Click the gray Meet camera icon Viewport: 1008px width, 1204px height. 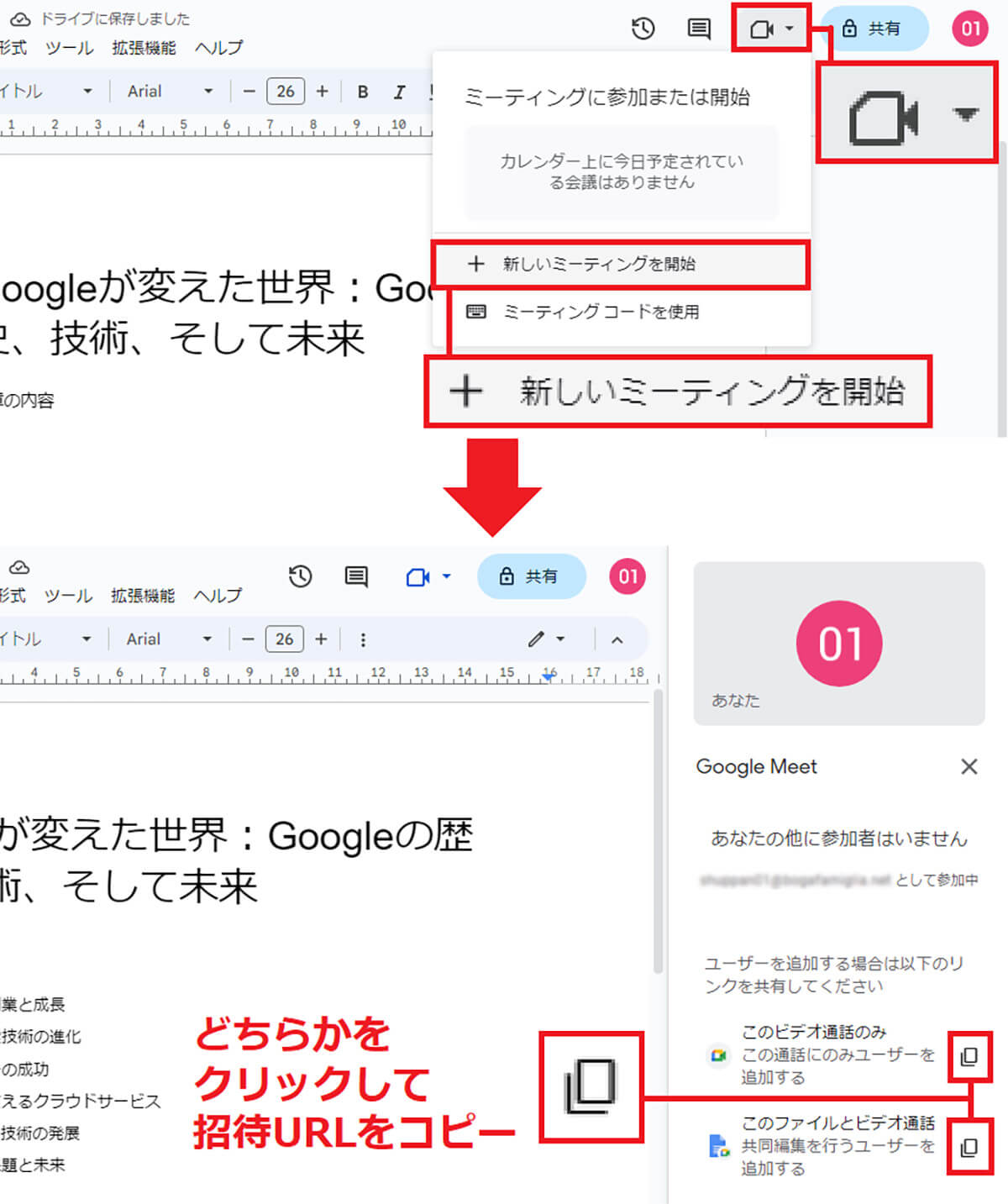761,29
